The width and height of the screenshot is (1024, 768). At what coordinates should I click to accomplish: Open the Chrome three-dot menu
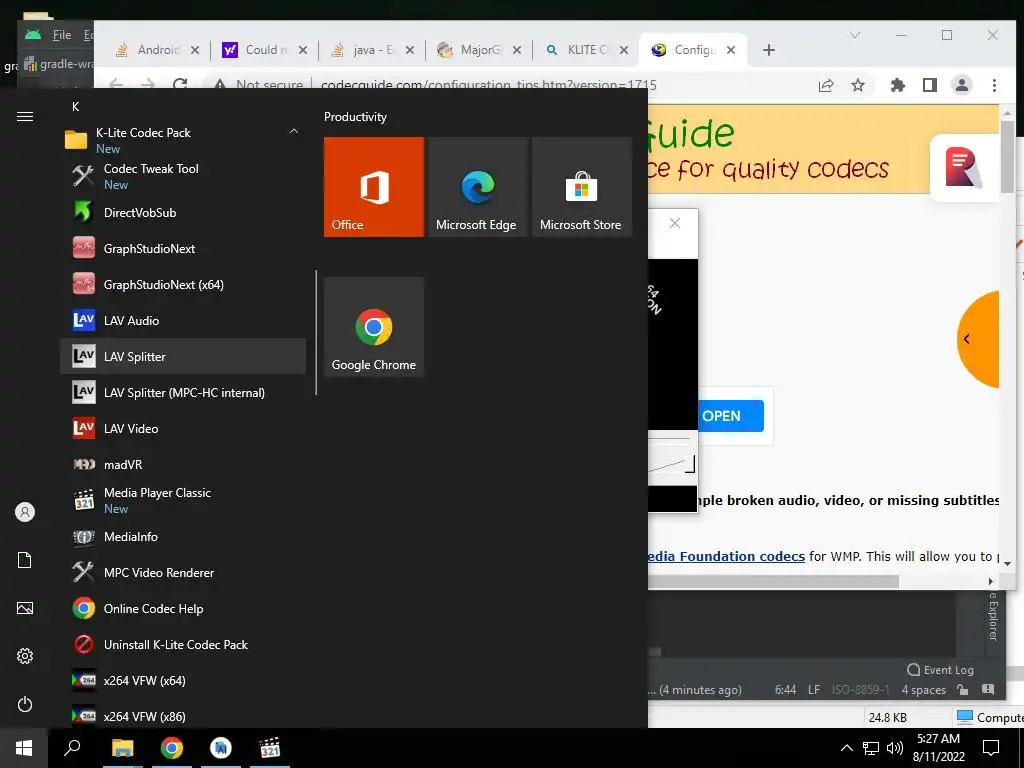[994, 85]
